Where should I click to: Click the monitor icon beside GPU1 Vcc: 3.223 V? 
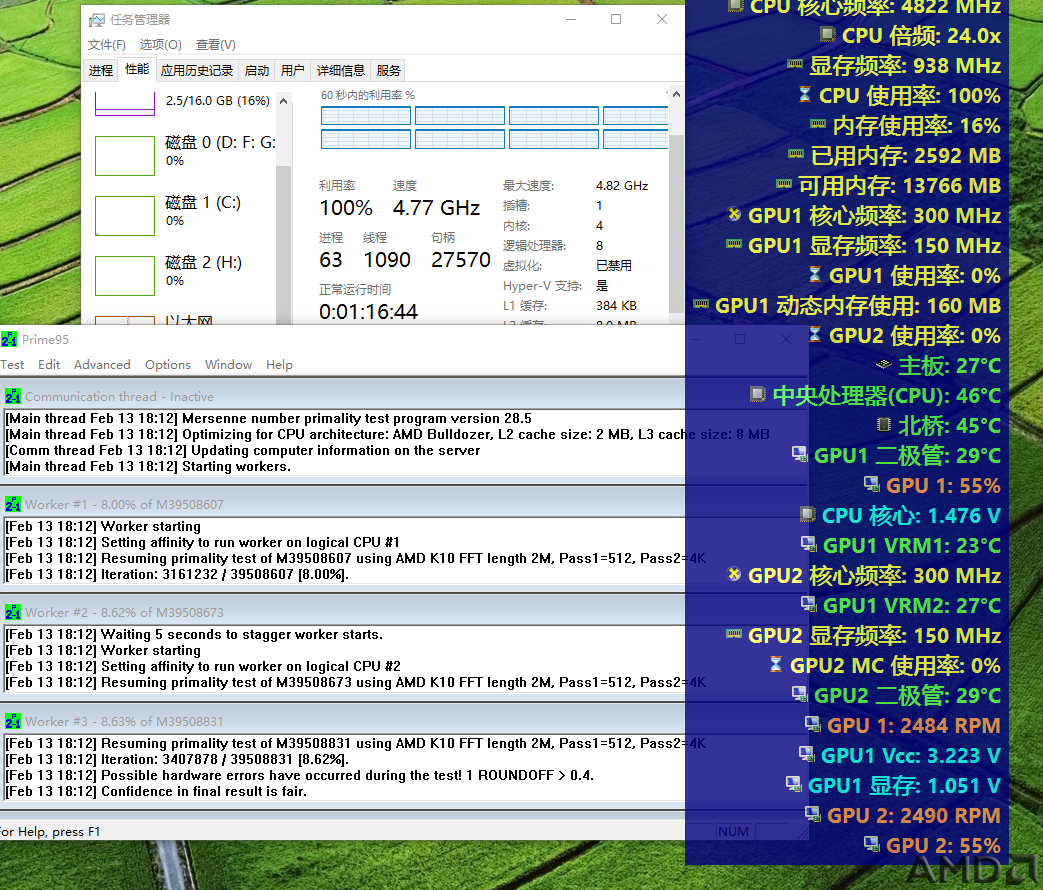806,754
